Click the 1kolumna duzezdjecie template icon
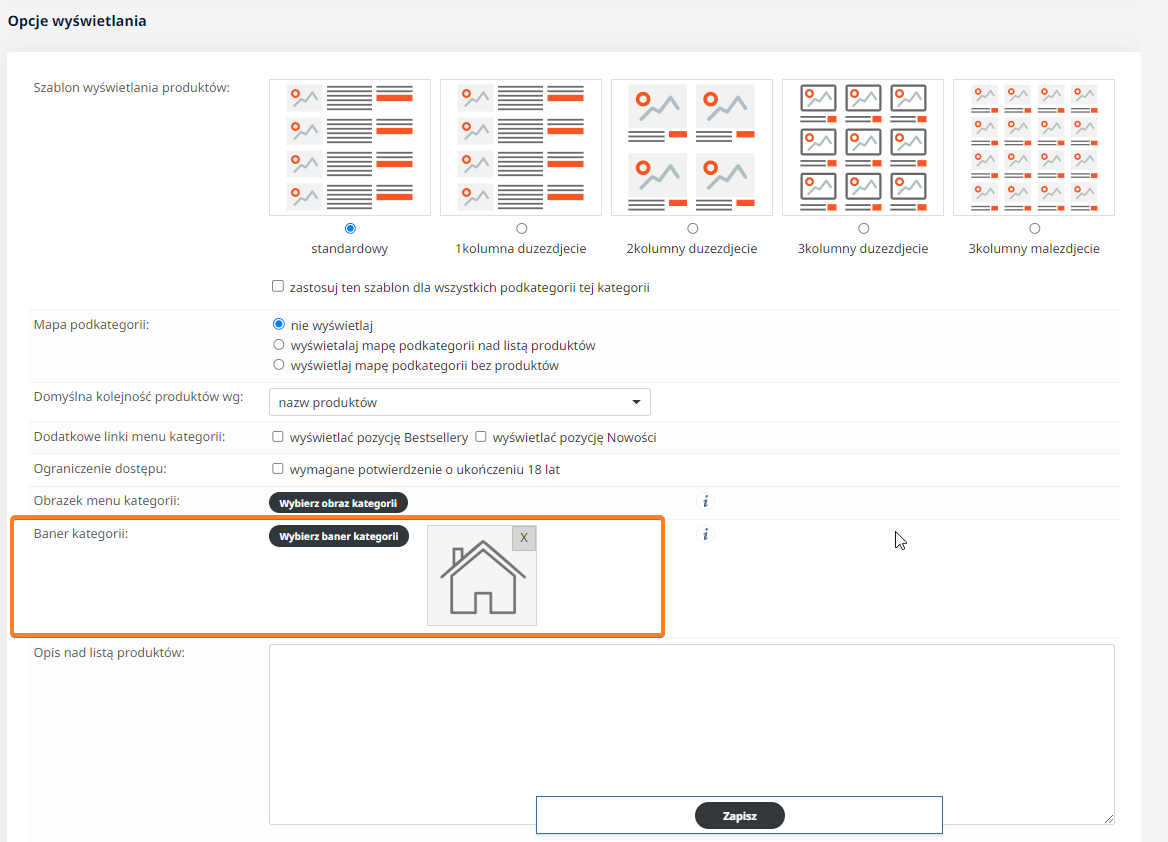1168x842 pixels. click(521, 147)
